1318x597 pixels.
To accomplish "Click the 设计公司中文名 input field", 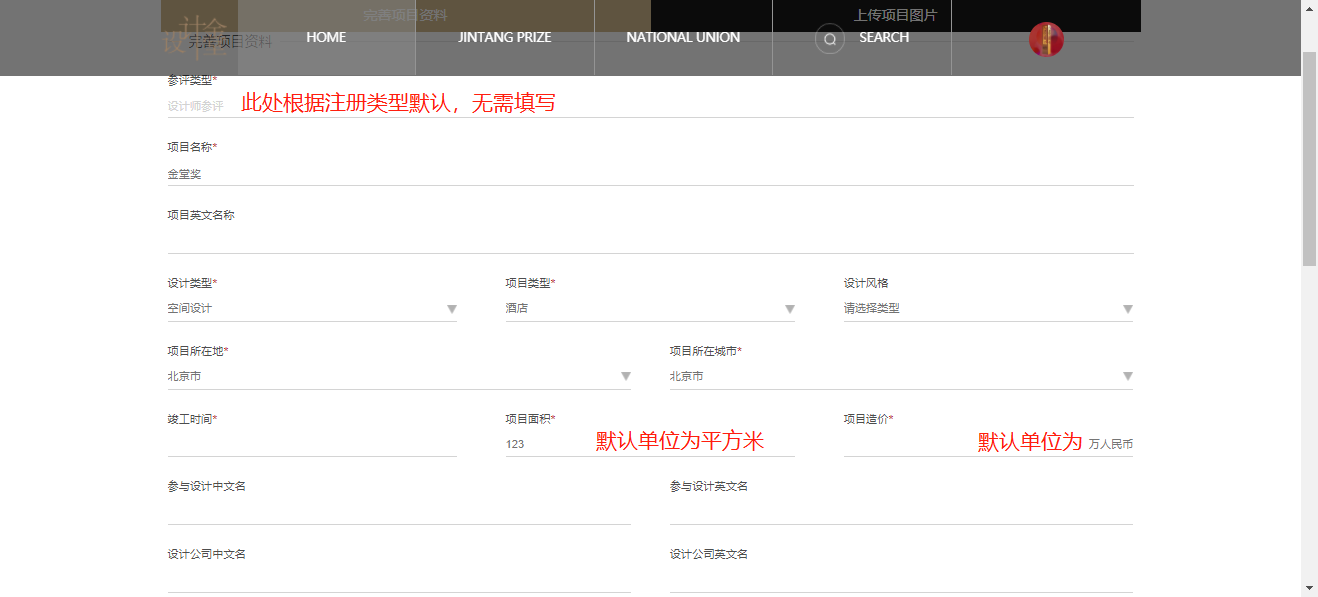I will click(x=399, y=580).
